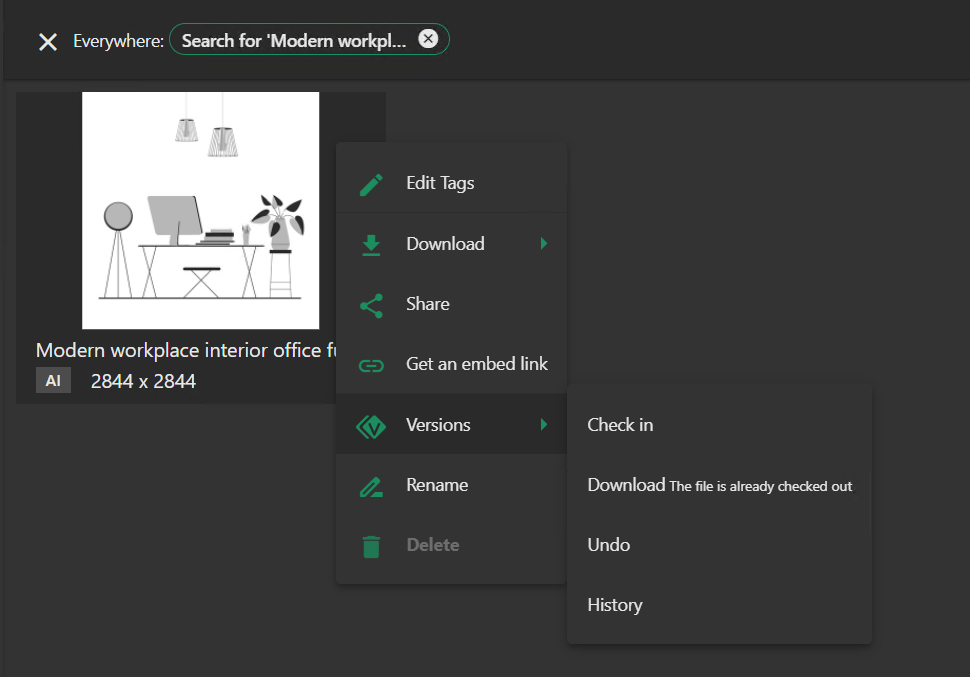
Task: Open History in the Versions submenu
Action: (x=614, y=605)
